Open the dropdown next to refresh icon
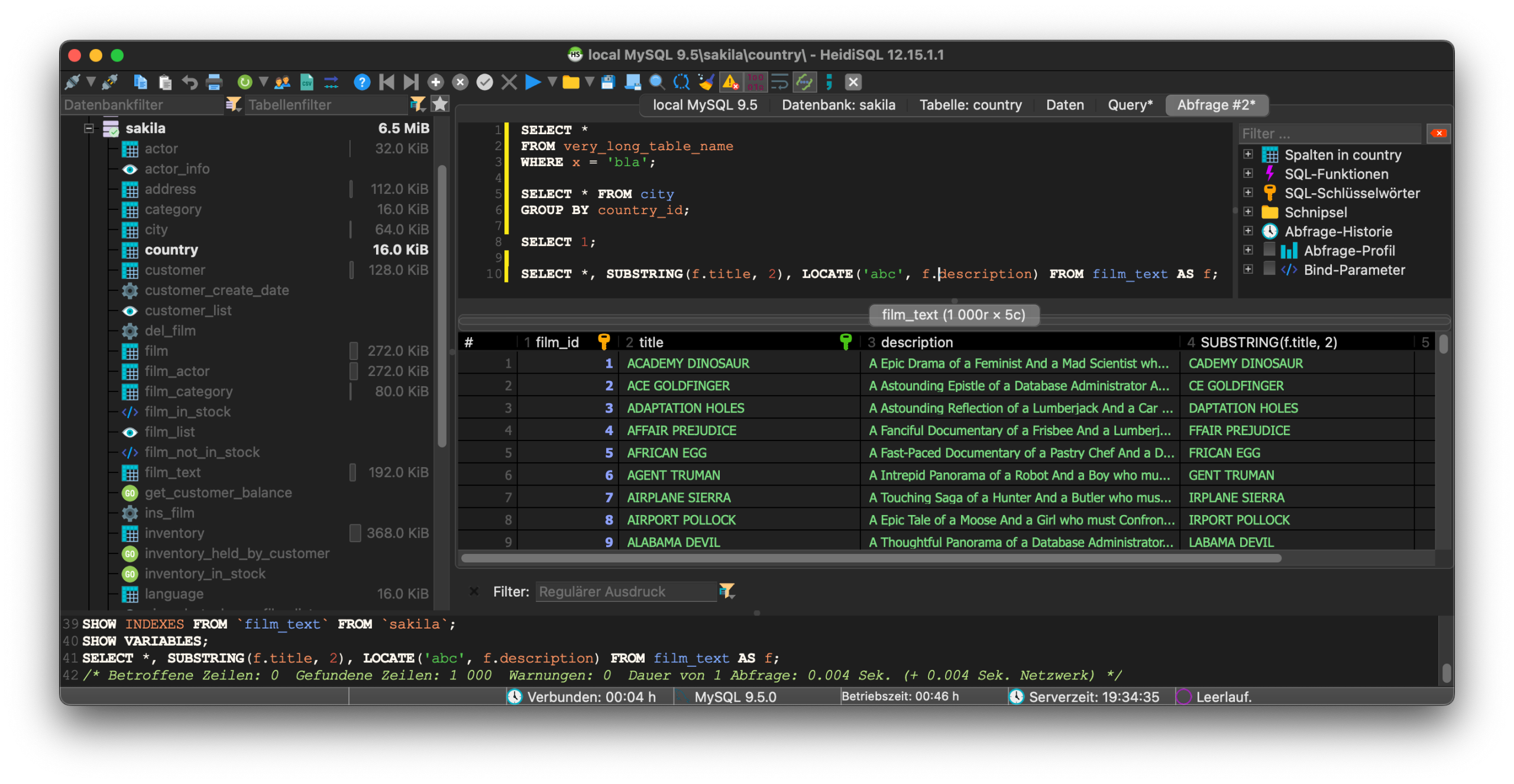The image size is (1514, 784). (x=263, y=82)
